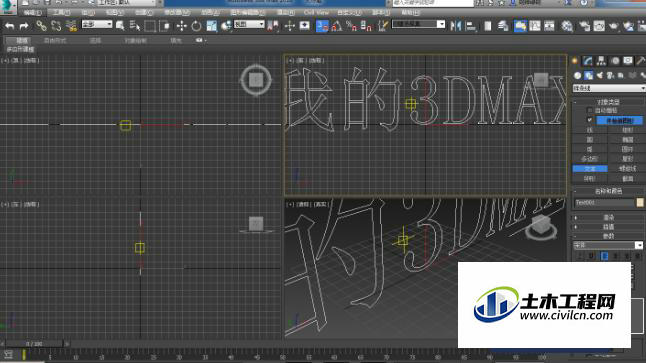
Task: Select the Select and Link chain icon
Action: pyautogui.click(x=41, y=26)
